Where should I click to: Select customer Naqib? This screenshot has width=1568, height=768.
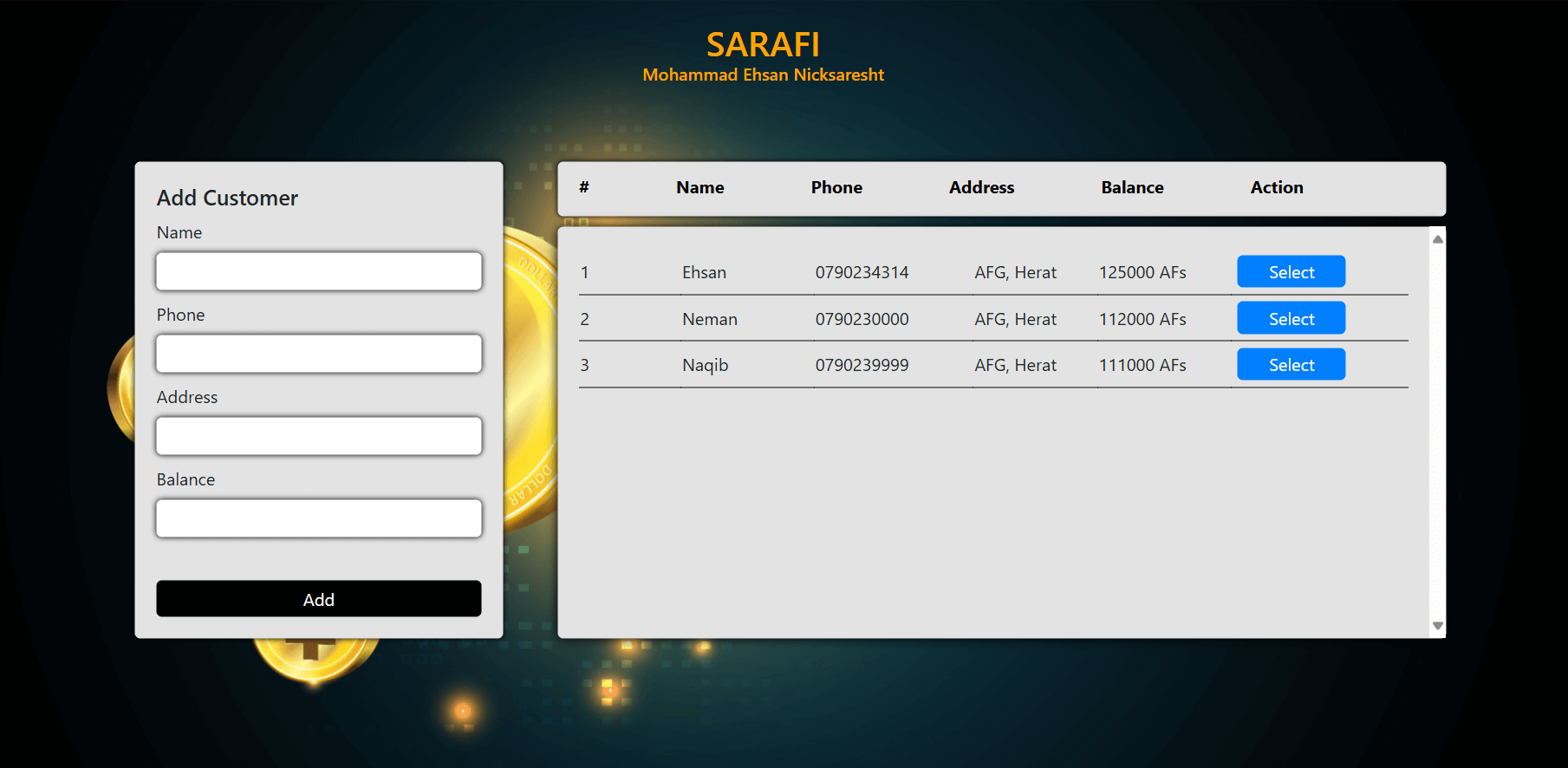coord(1291,365)
